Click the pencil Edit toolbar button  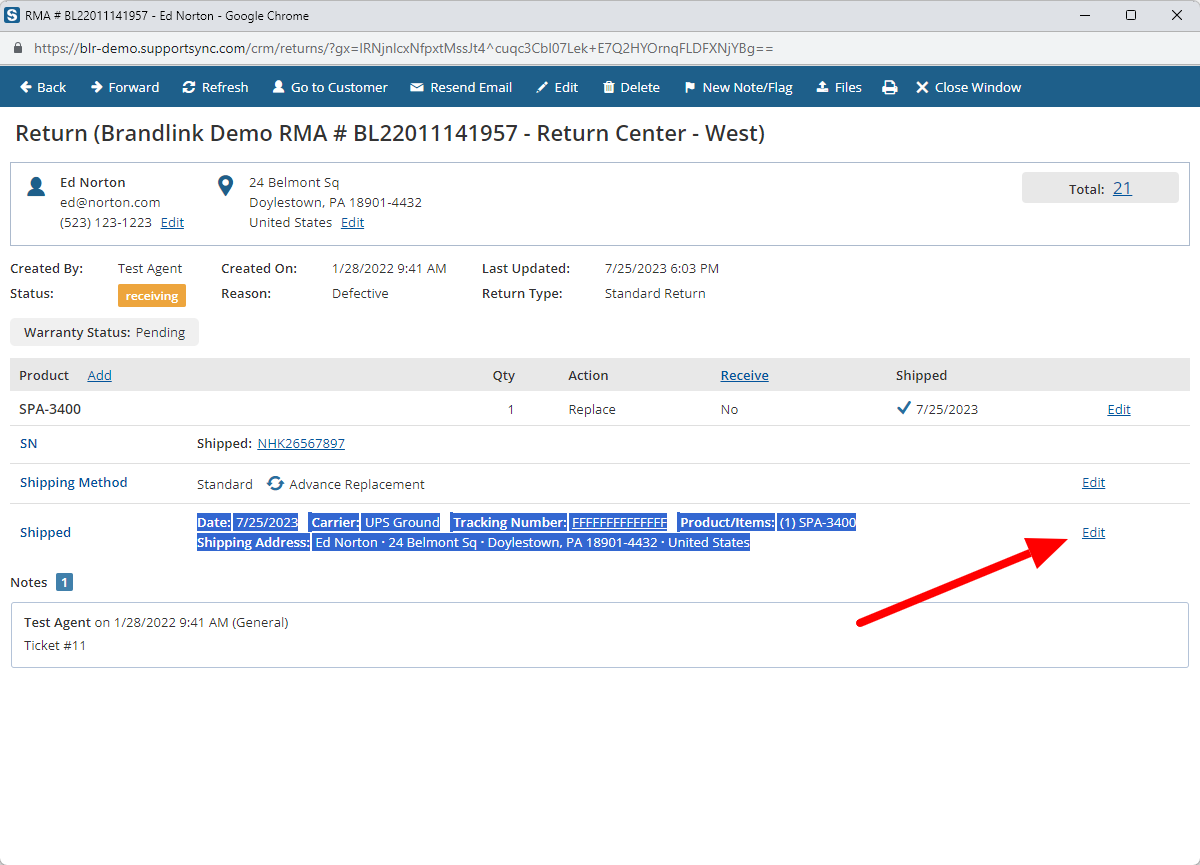[557, 88]
